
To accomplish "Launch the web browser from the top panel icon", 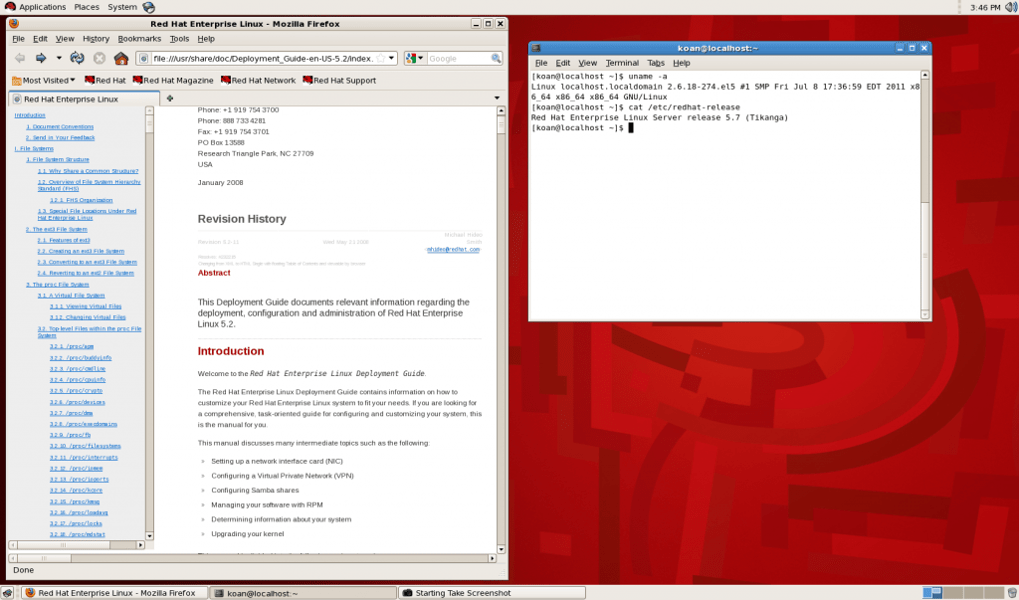I will [x=149, y=7].
